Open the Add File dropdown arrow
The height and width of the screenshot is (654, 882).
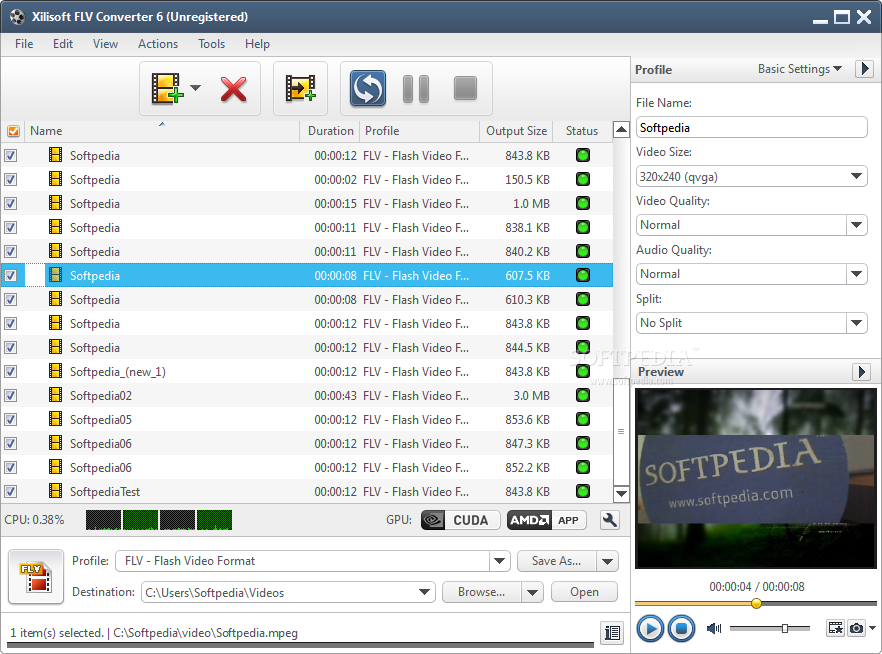tap(195, 88)
